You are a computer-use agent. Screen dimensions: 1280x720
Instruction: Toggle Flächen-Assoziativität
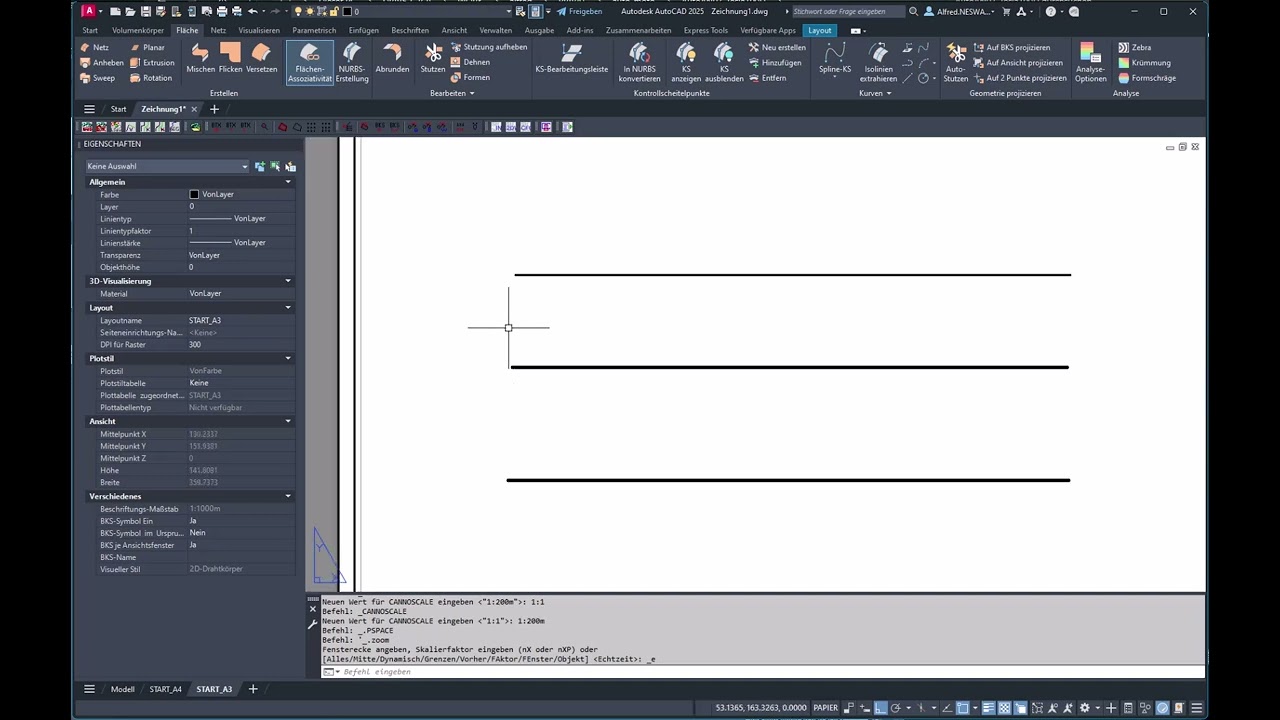tap(310, 62)
